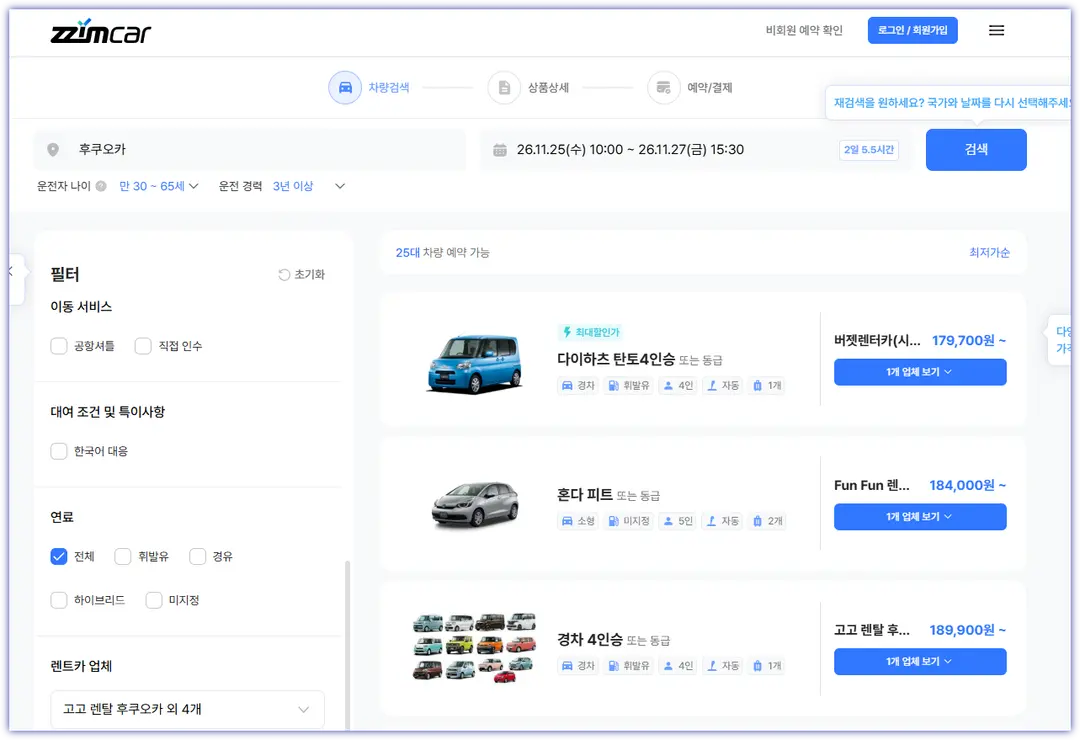
Task: Open the 고고 렌탈 후쿠오카 외 4개 dropdown
Action: [x=187, y=709]
